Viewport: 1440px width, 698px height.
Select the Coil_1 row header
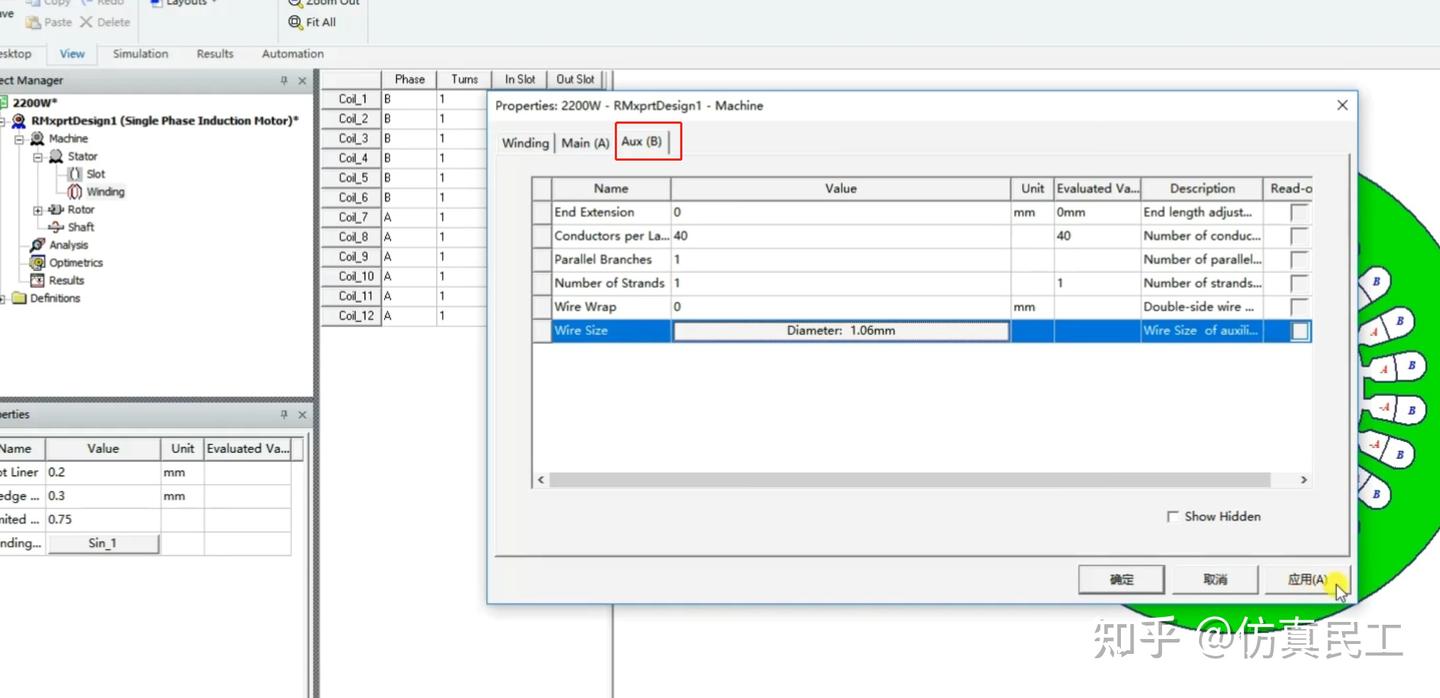point(352,99)
